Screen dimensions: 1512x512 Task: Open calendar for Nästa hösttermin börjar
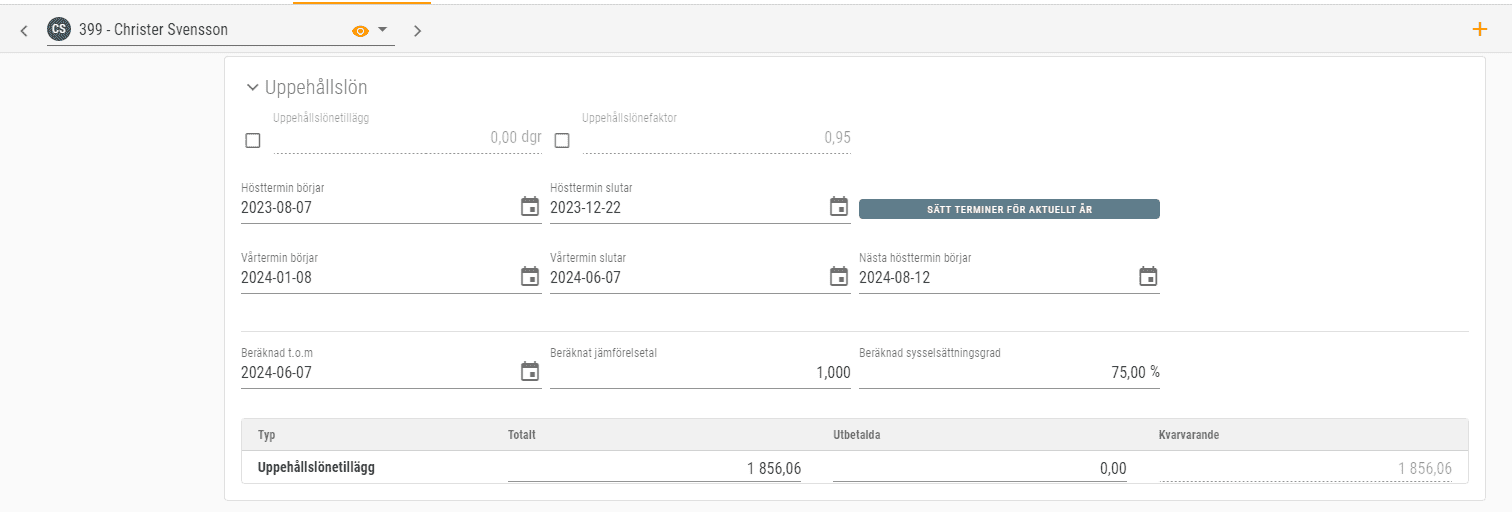tap(1148, 277)
